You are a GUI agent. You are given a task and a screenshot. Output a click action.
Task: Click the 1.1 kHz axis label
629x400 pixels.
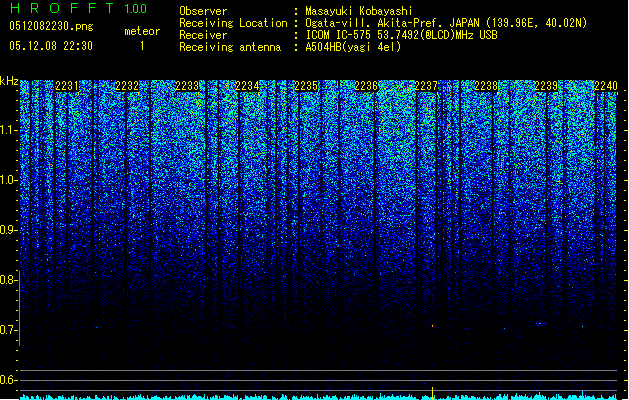8,130
